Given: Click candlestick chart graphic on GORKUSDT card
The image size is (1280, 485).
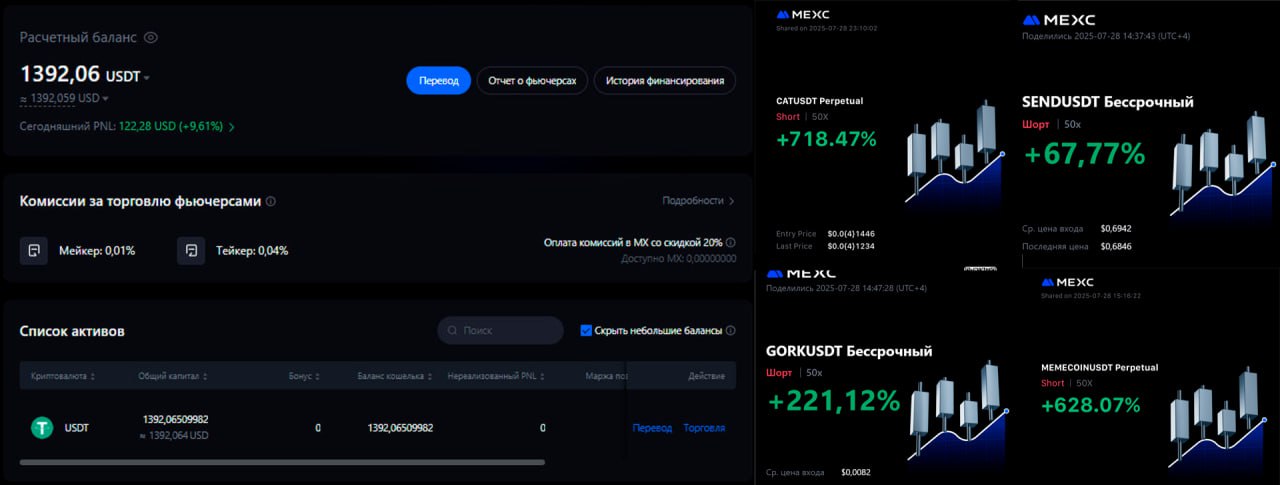Looking at the screenshot, I should tap(958, 417).
